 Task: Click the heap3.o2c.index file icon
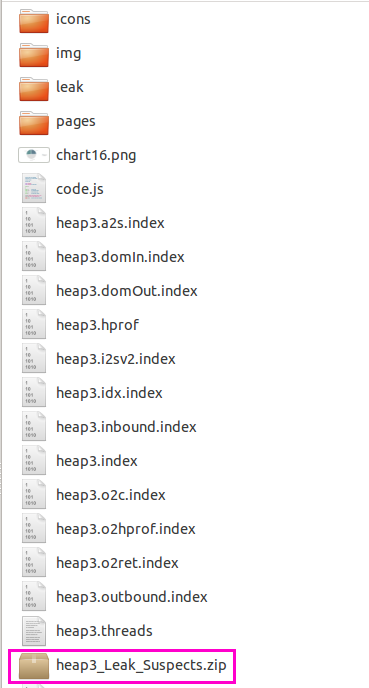point(34,494)
